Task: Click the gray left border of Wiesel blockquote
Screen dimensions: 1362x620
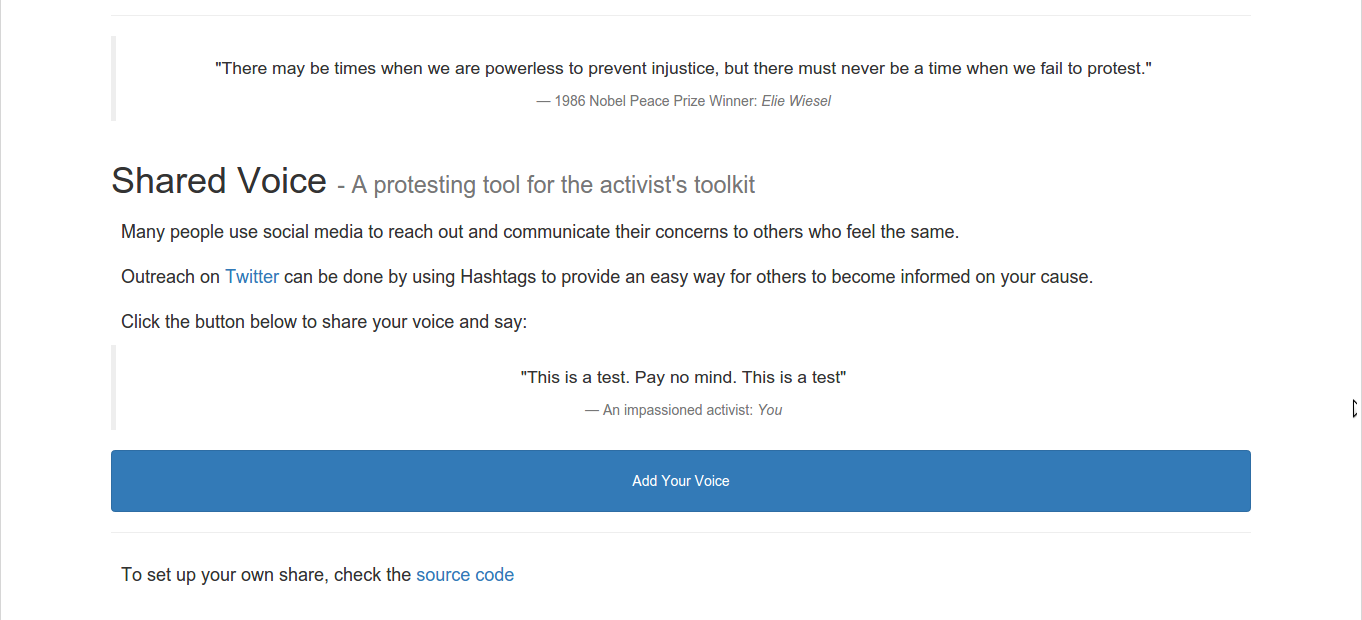Action: 113,78
